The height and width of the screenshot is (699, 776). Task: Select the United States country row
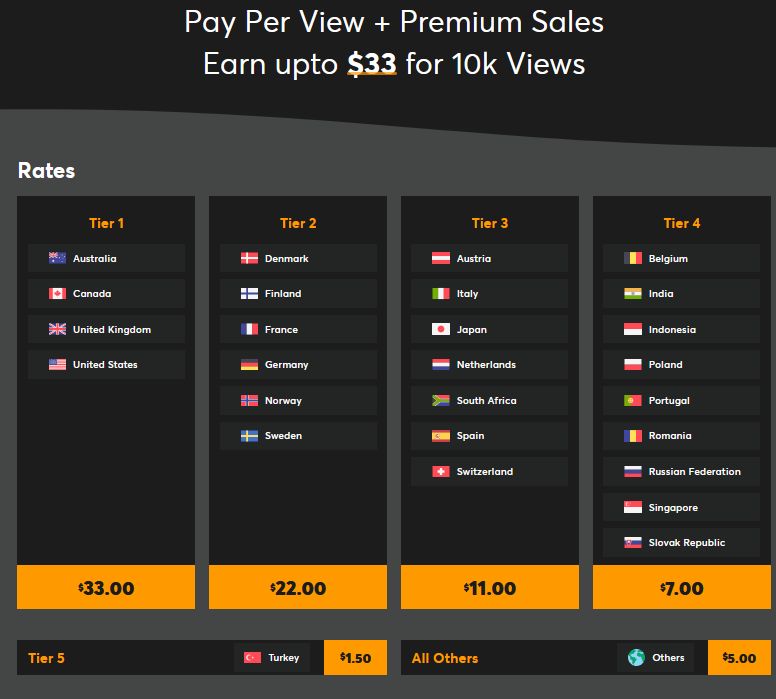coord(106,365)
